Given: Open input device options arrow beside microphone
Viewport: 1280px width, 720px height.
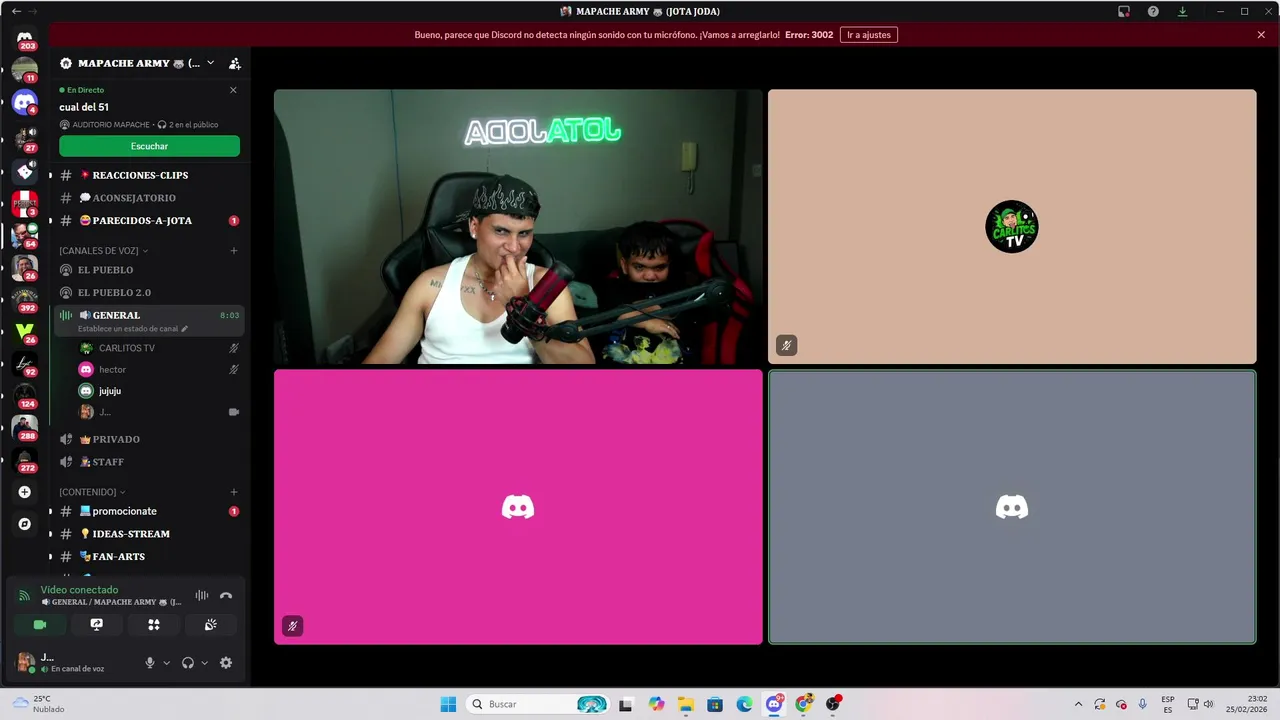Looking at the screenshot, I should click(x=166, y=662).
